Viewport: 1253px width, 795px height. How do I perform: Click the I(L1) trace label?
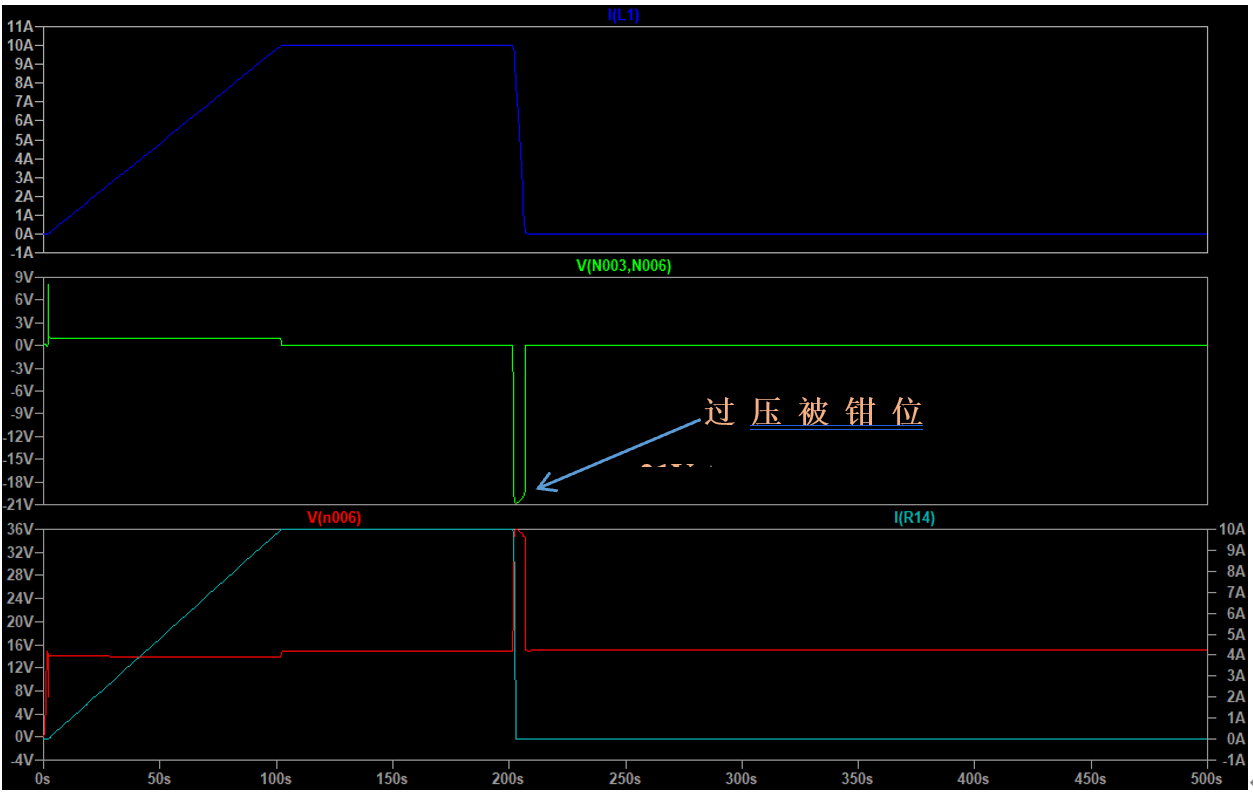pos(623,15)
